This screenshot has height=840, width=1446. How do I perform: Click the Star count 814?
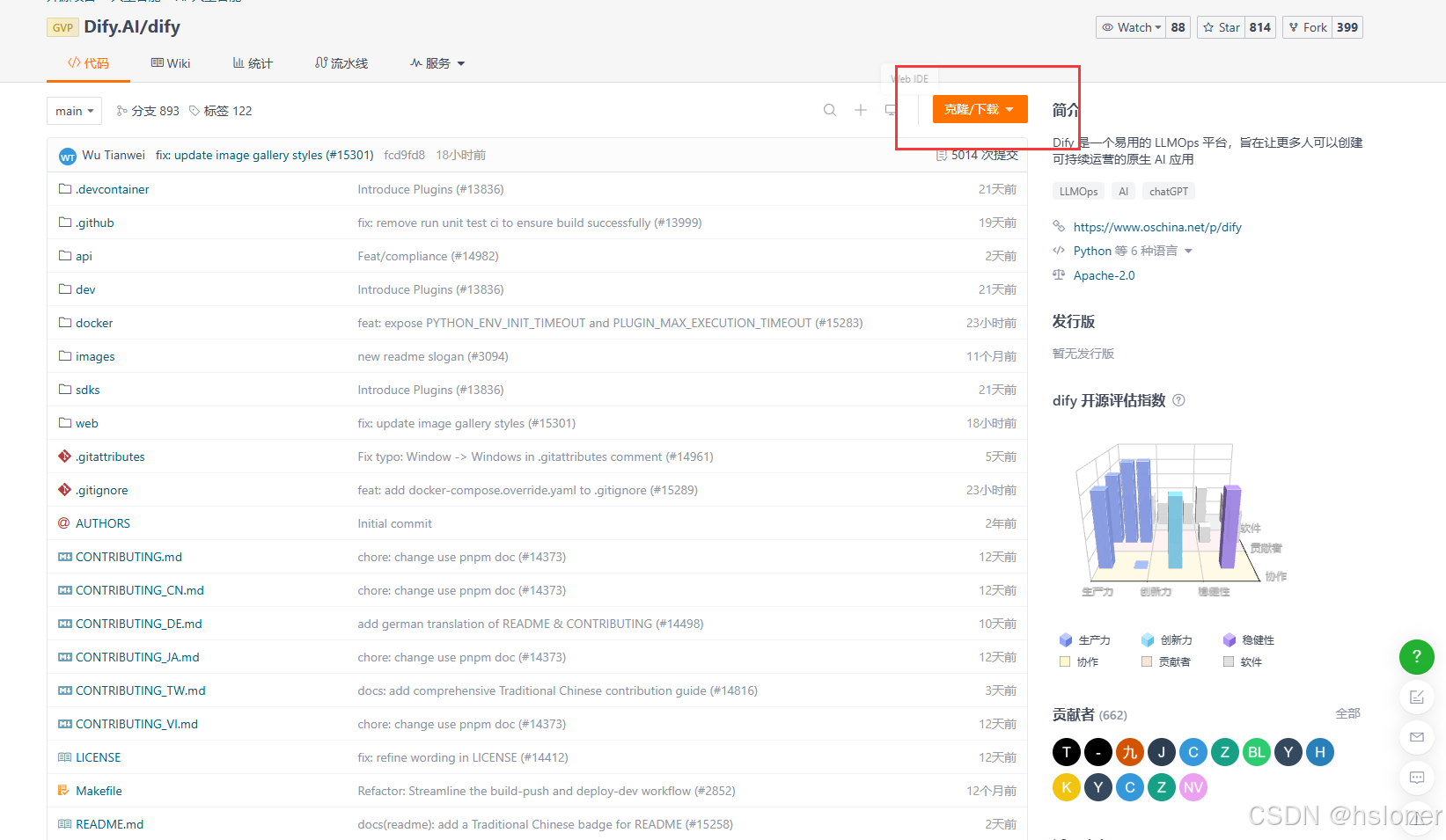coord(1260,27)
